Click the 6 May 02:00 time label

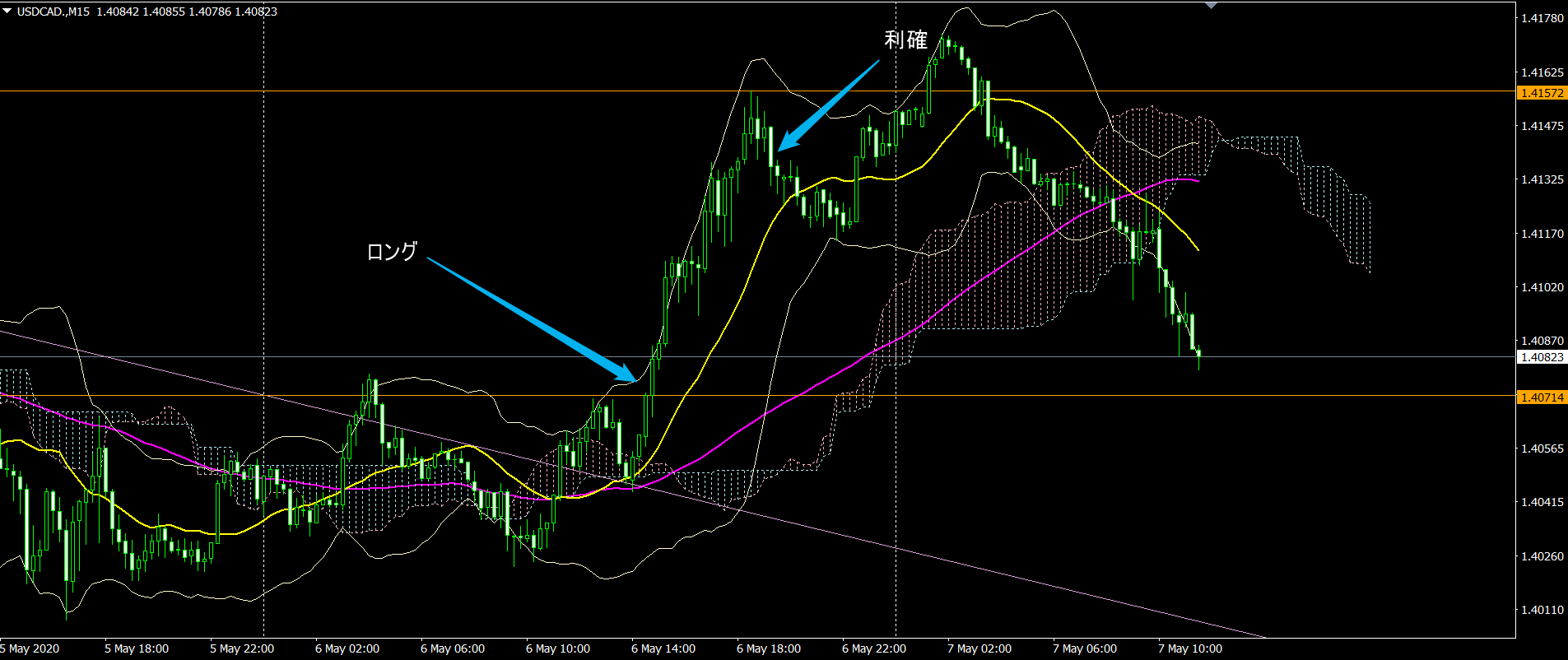347,648
